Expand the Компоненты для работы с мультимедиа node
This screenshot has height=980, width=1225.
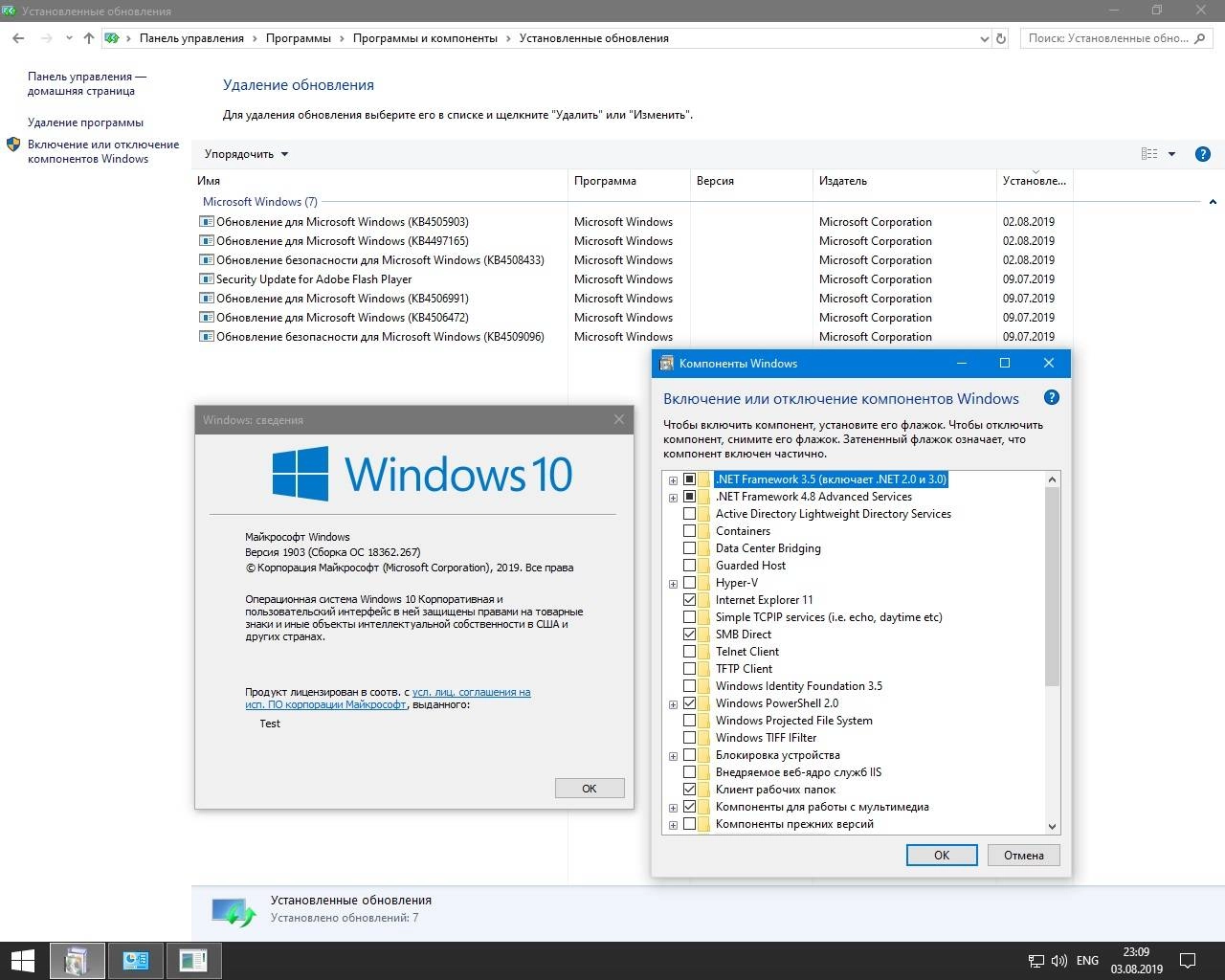point(673,808)
